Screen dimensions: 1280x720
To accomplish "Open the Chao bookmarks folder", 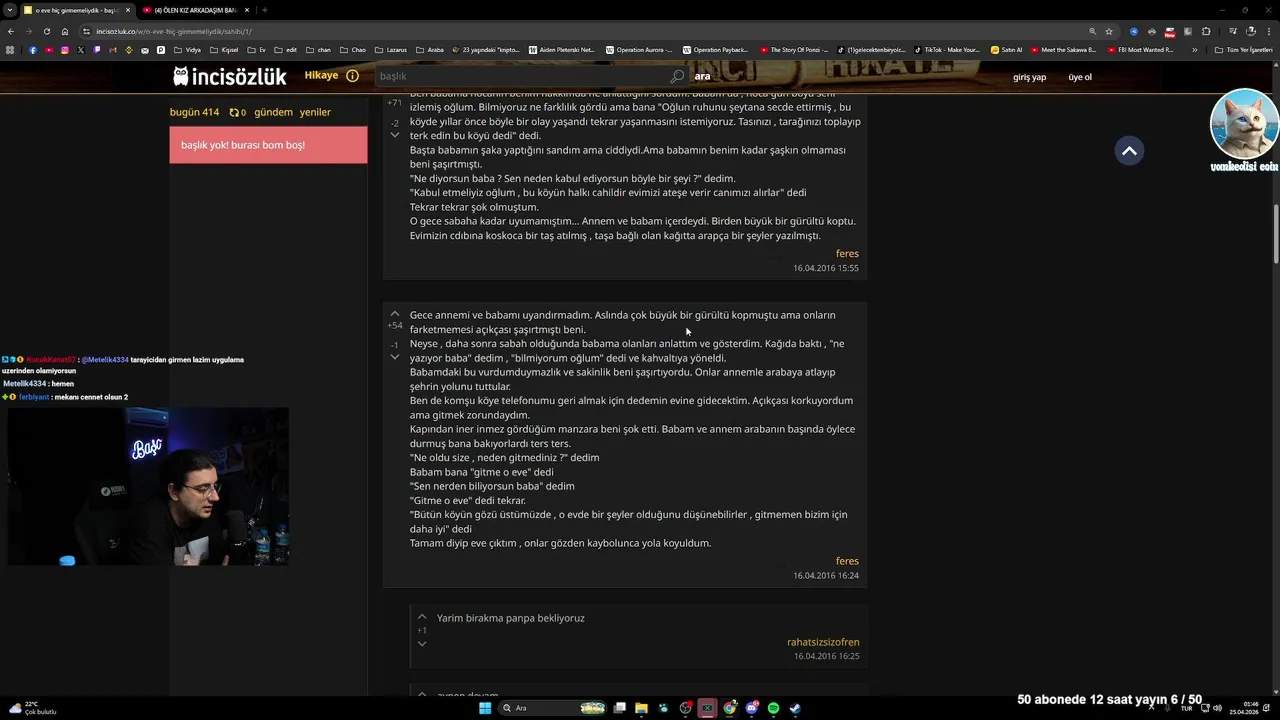I will point(353,50).
